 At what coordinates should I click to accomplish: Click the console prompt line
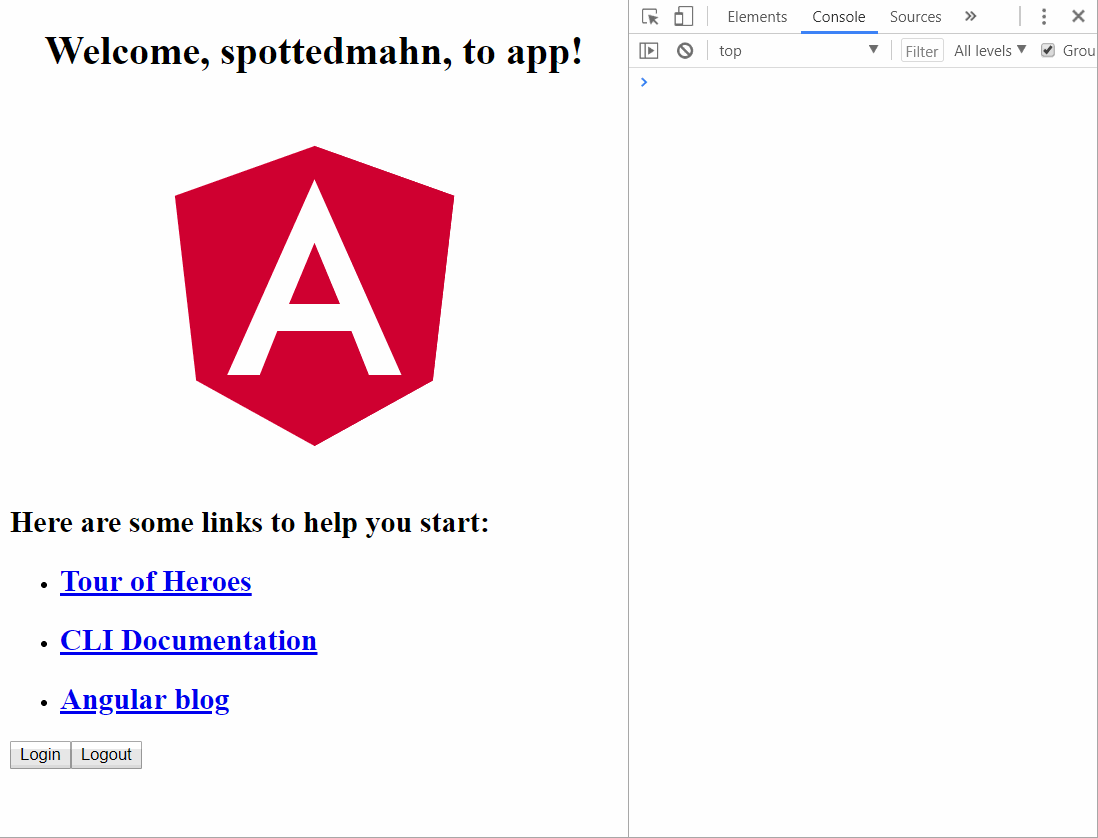tap(863, 83)
